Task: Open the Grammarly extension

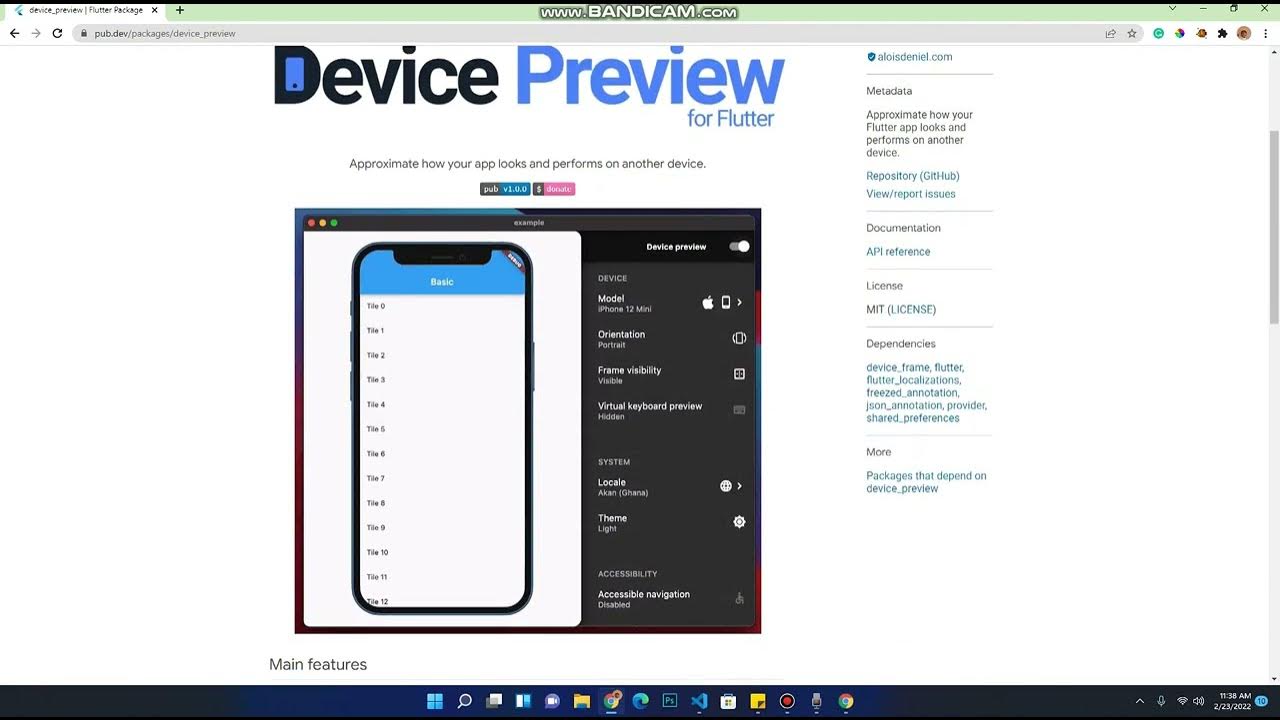Action: [1158, 33]
